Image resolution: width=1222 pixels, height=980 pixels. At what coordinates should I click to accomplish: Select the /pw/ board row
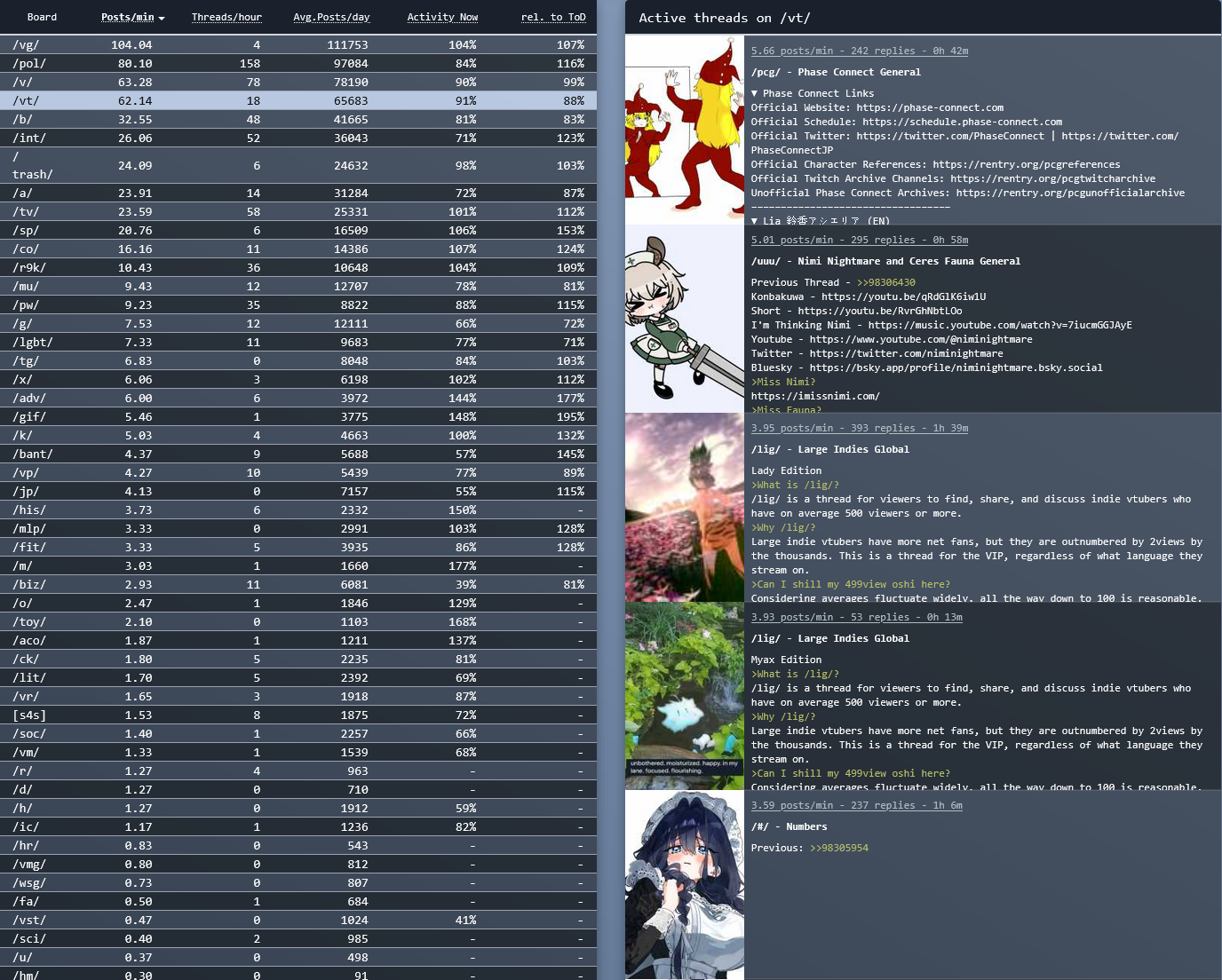pos(298,304)
